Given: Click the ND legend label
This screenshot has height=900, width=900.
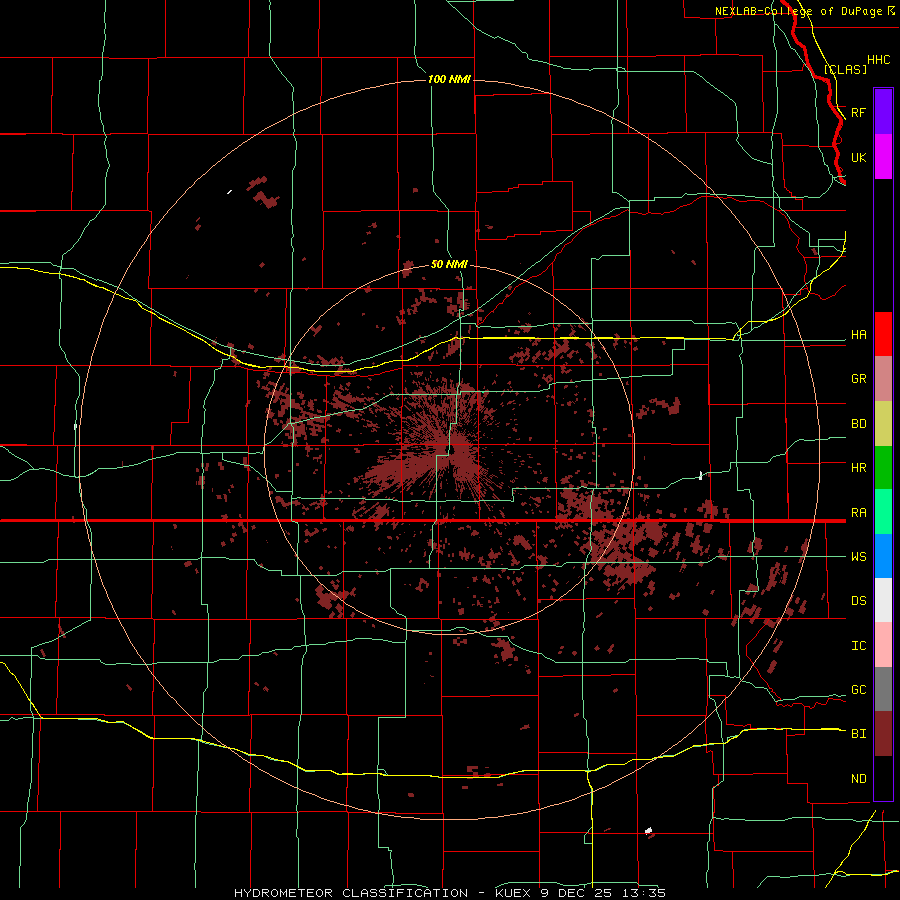Looking at the screenshot, I should coord(858,779).
